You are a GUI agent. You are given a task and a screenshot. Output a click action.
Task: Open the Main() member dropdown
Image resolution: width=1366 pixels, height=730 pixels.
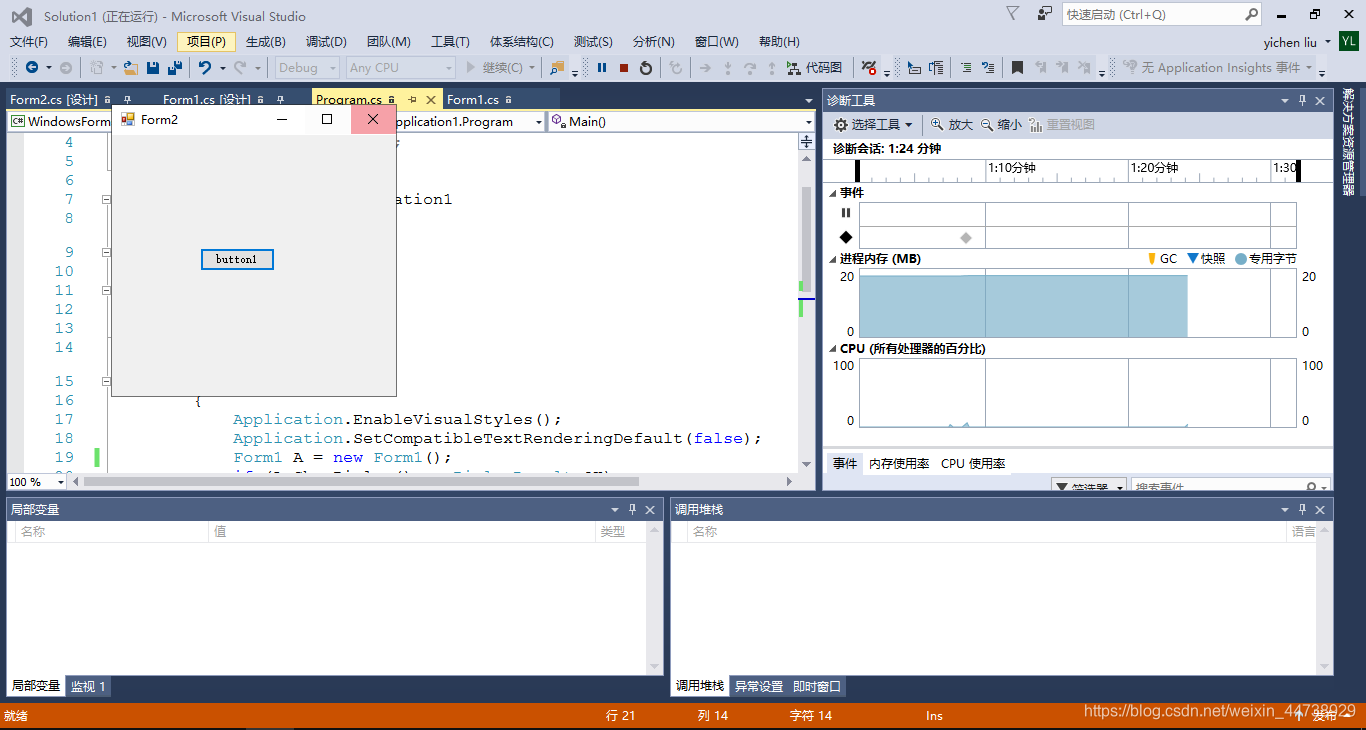point(681,121)
